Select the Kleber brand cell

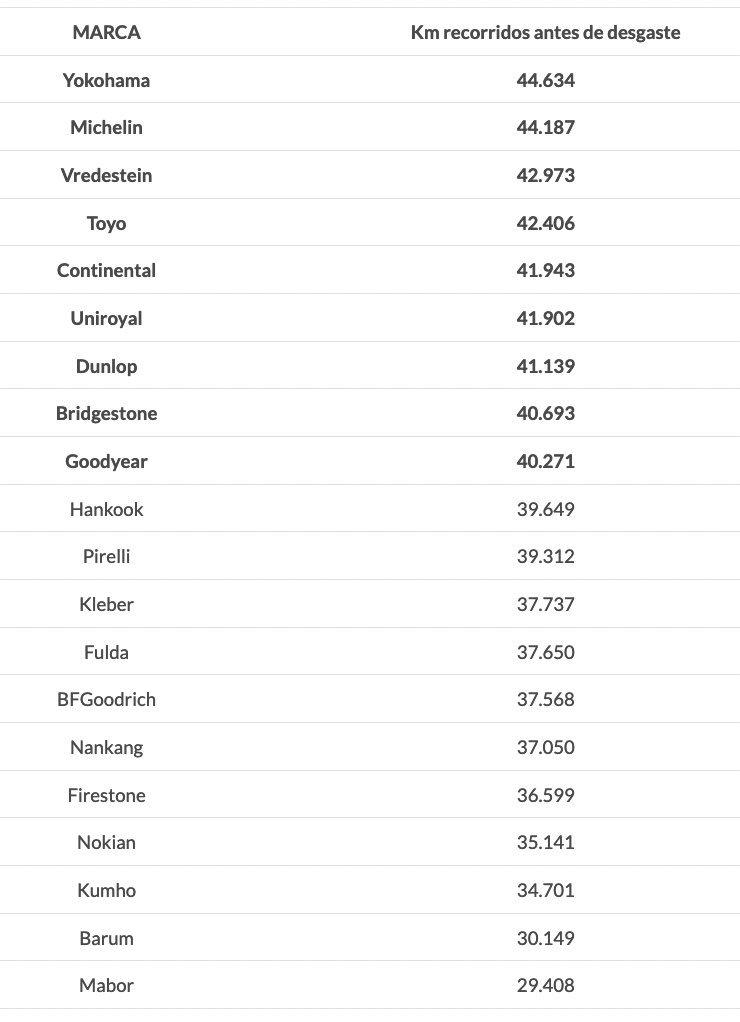click(106, 604)
